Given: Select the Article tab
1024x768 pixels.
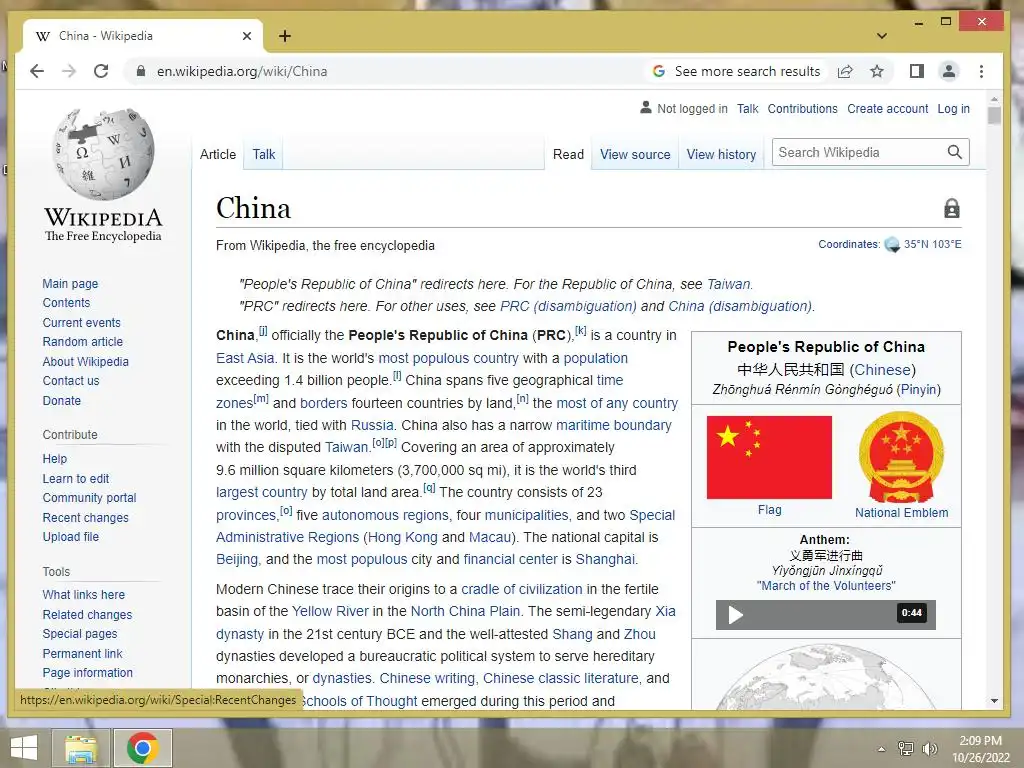Looking at the screenshot, I should click(217, 155).
